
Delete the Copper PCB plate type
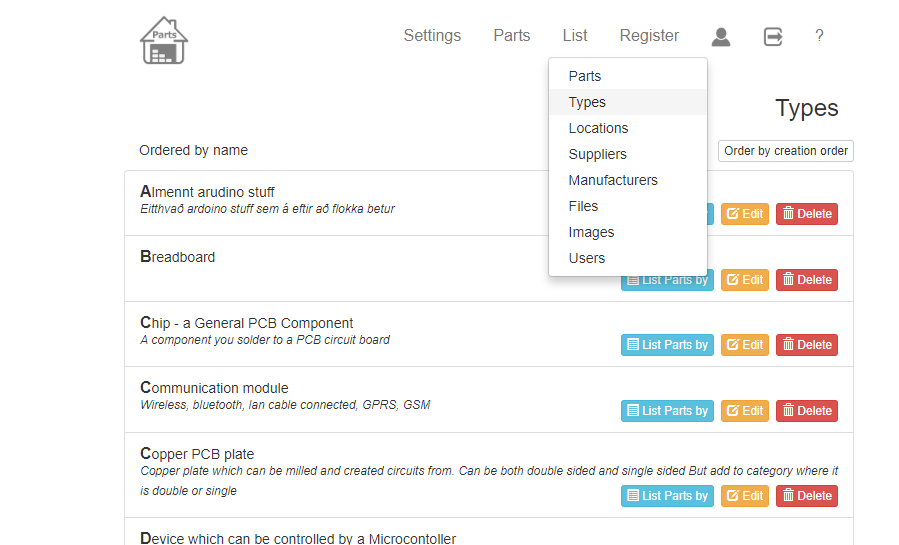point(807,496)
